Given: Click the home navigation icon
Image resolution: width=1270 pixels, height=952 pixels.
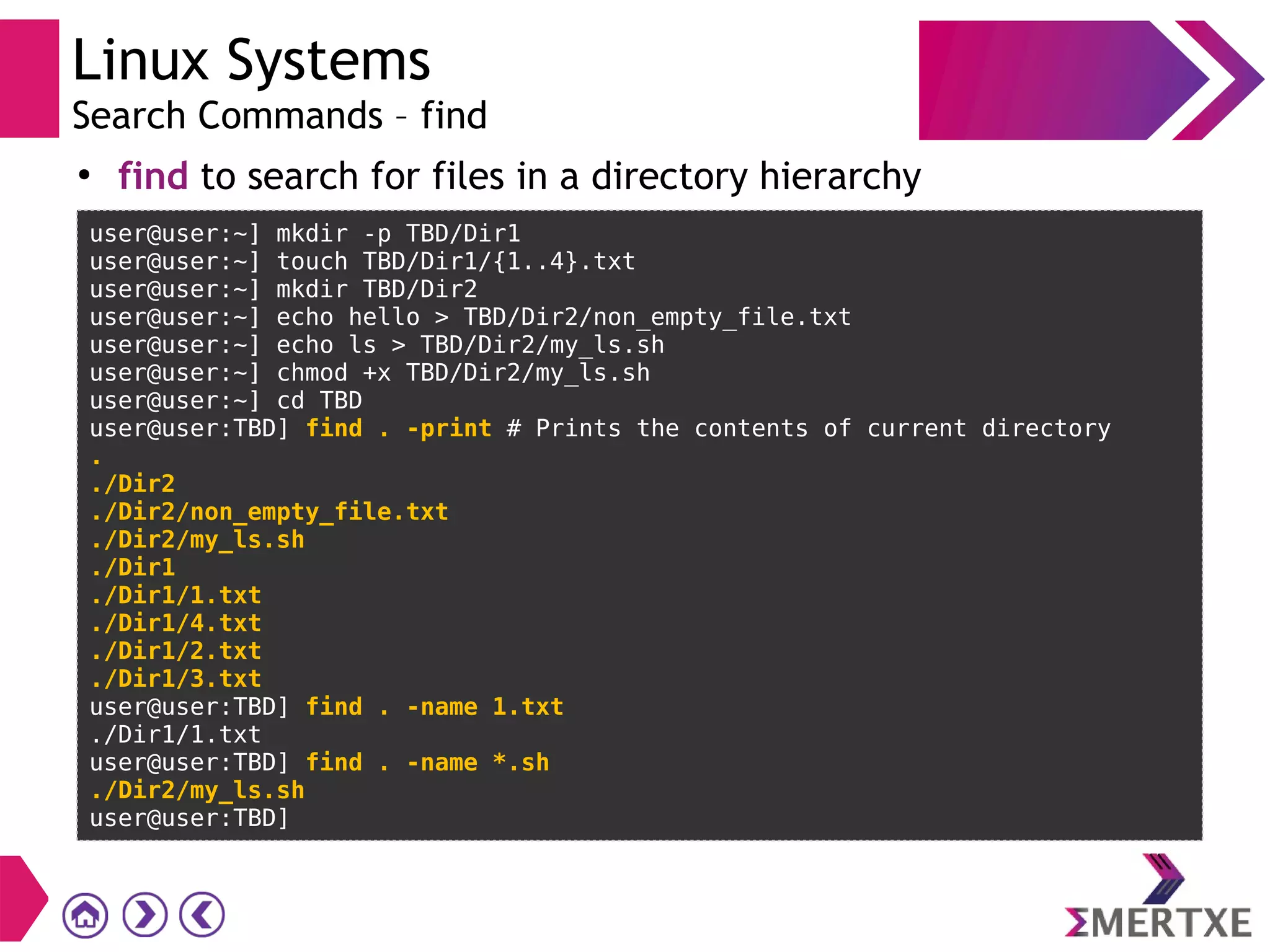Looking at the screenshot, I should tap(85, 915).
